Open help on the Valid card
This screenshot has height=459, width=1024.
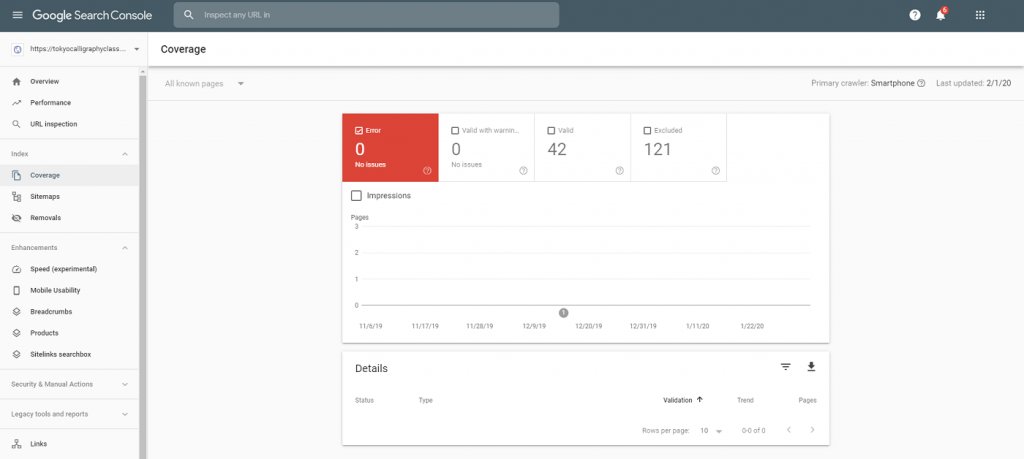tap(619, 170)
